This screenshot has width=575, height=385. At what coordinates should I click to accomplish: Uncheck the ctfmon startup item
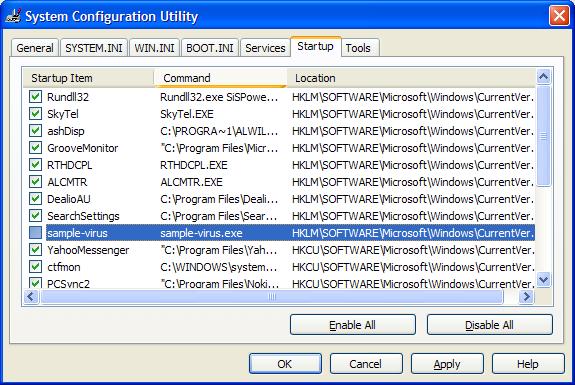tap(35, 267)
